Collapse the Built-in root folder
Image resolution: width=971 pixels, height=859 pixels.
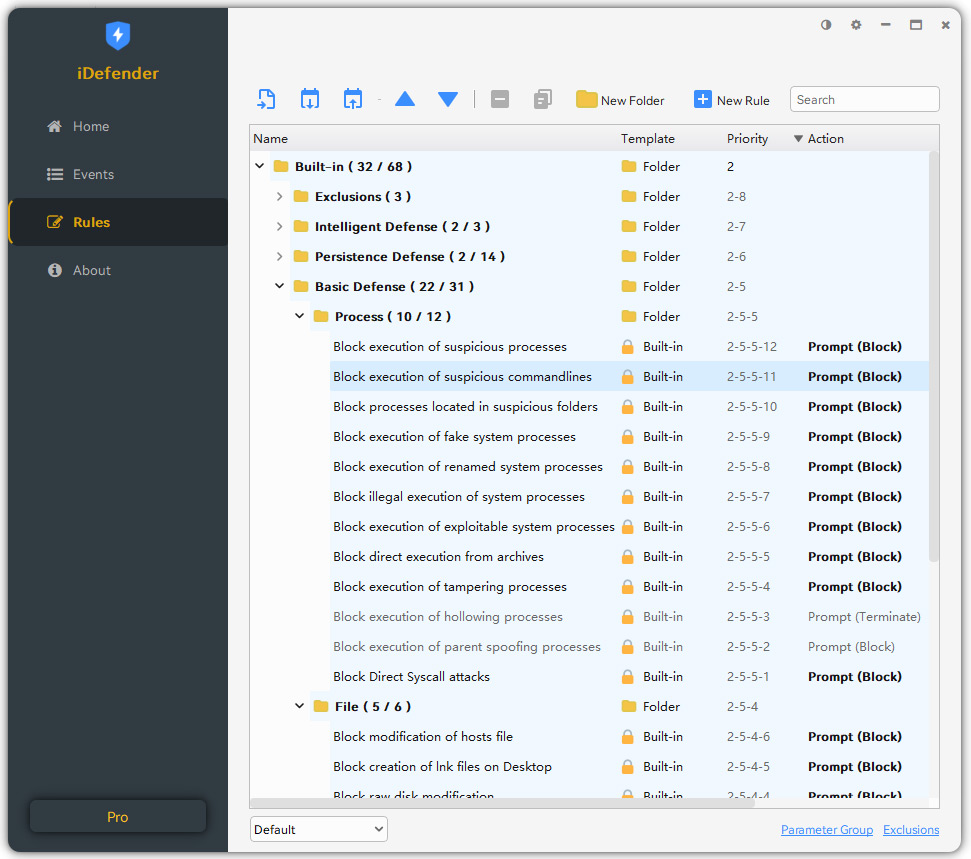point(260,166)
